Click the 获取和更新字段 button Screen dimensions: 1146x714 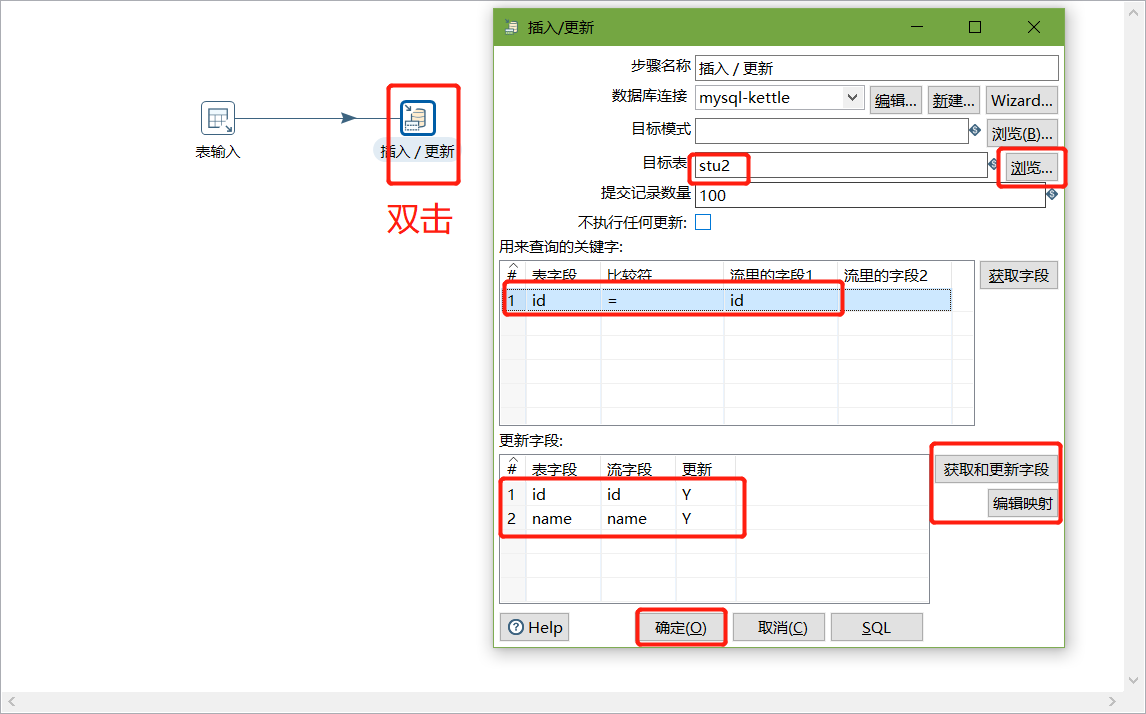point(996,469)
